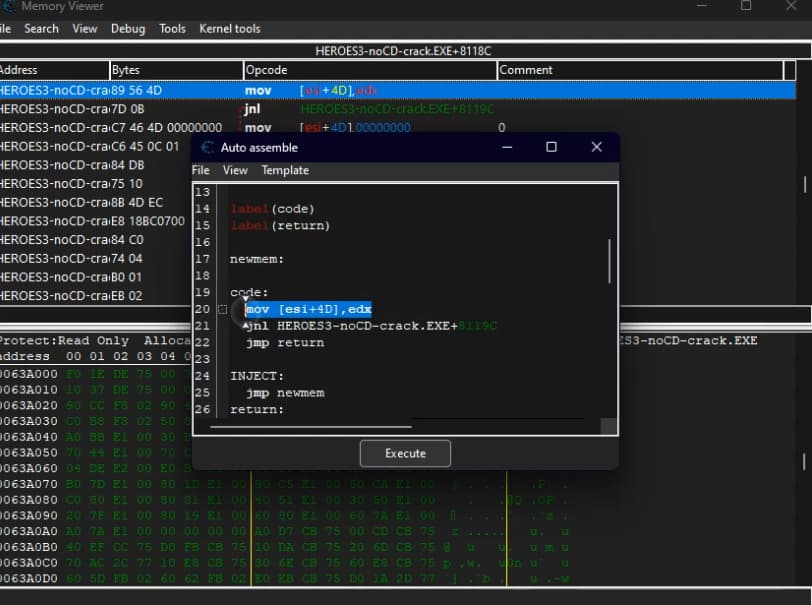Viewport: 812px width, 605px height.
Task: Open the Kernel tools menu
Action: pyautogui.click(x=229, y=29)
